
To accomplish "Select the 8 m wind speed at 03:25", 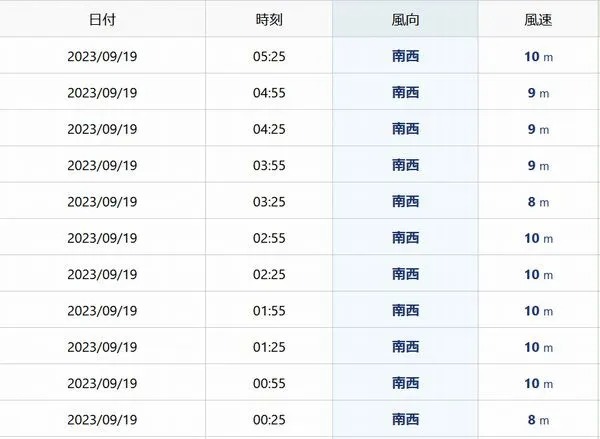I will 539,202.
